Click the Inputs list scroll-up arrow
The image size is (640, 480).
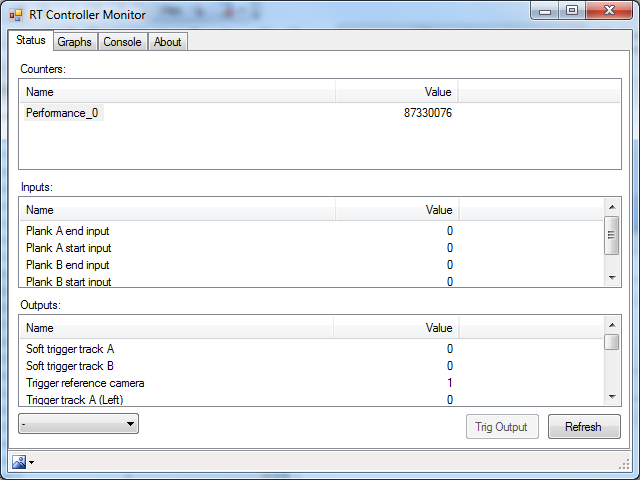[612, 206]
